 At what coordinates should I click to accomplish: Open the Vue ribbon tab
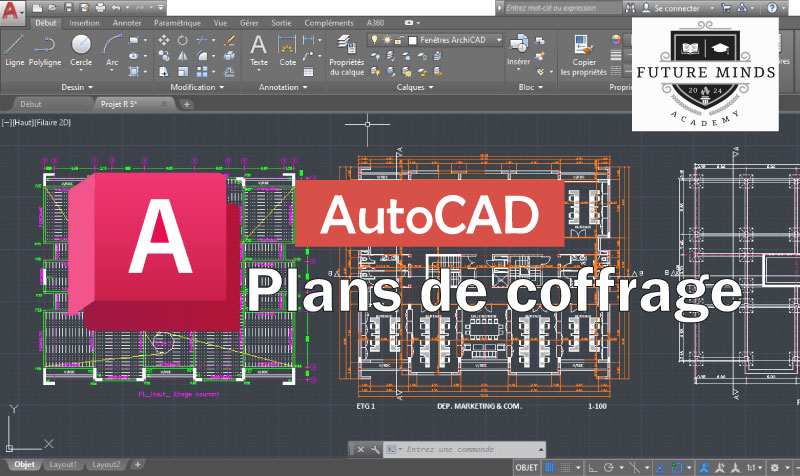click(220, 23)
